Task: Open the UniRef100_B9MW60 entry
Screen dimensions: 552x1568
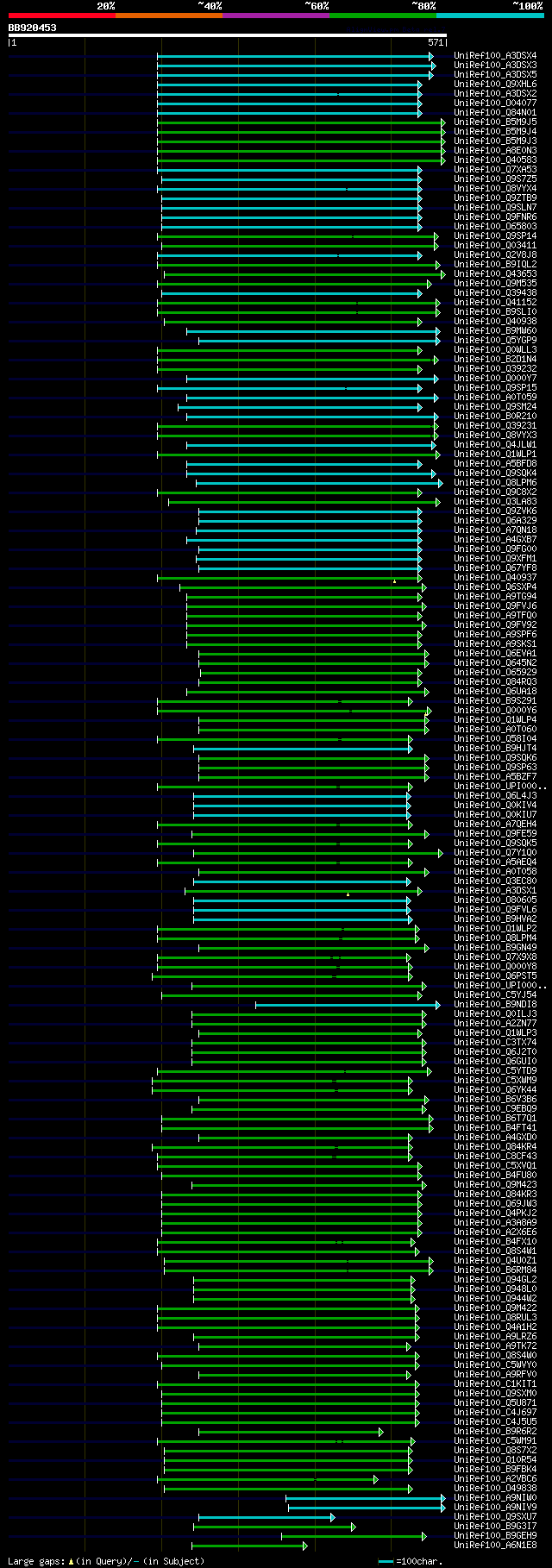Action: point(495,331)
